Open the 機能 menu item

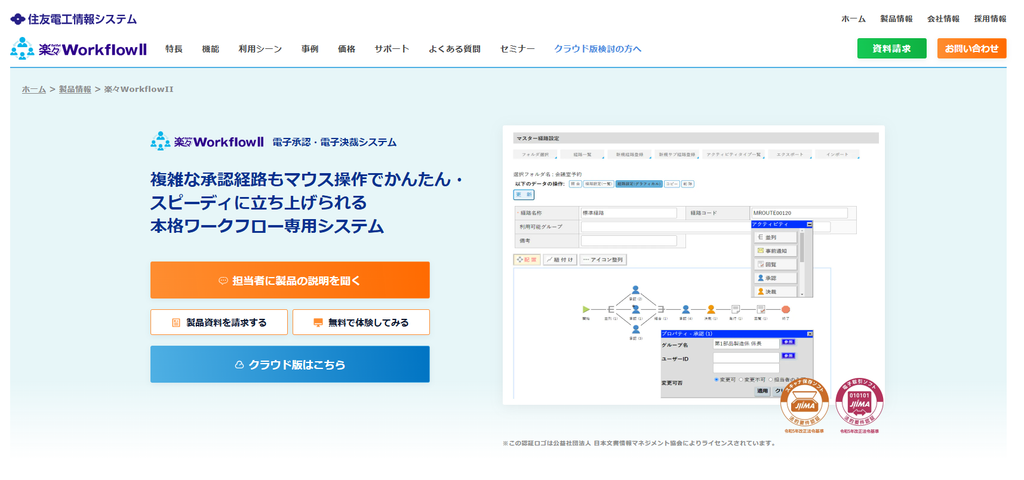(211, 49)
